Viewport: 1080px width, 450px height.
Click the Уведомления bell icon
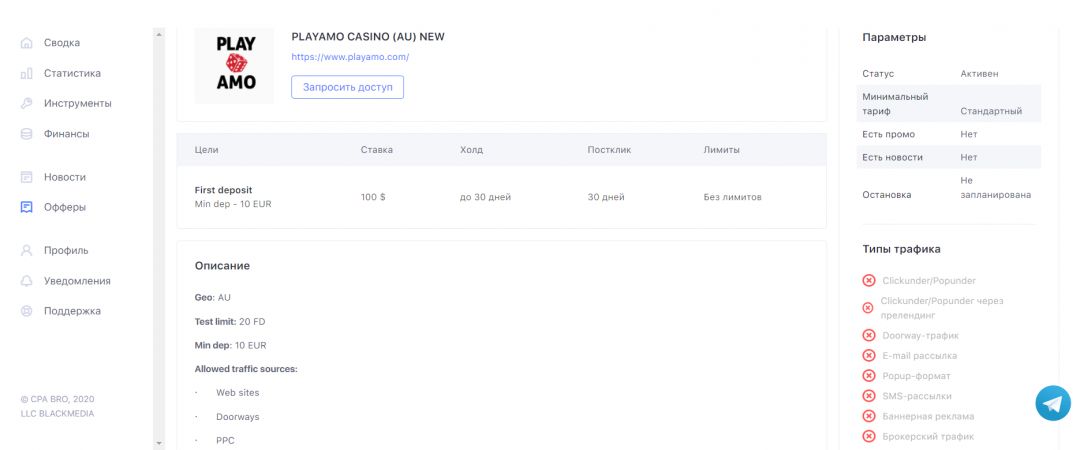(27, 281)
